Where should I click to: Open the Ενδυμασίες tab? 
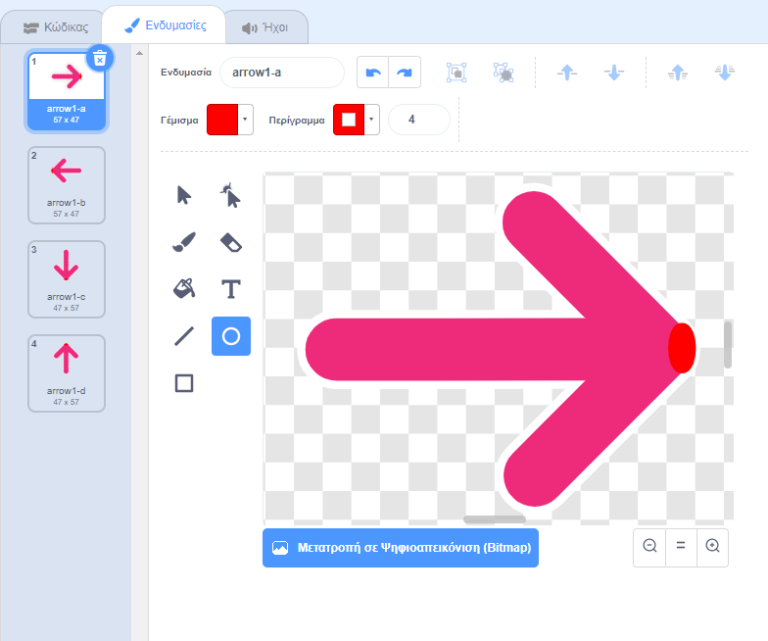[x=165, y=25]
